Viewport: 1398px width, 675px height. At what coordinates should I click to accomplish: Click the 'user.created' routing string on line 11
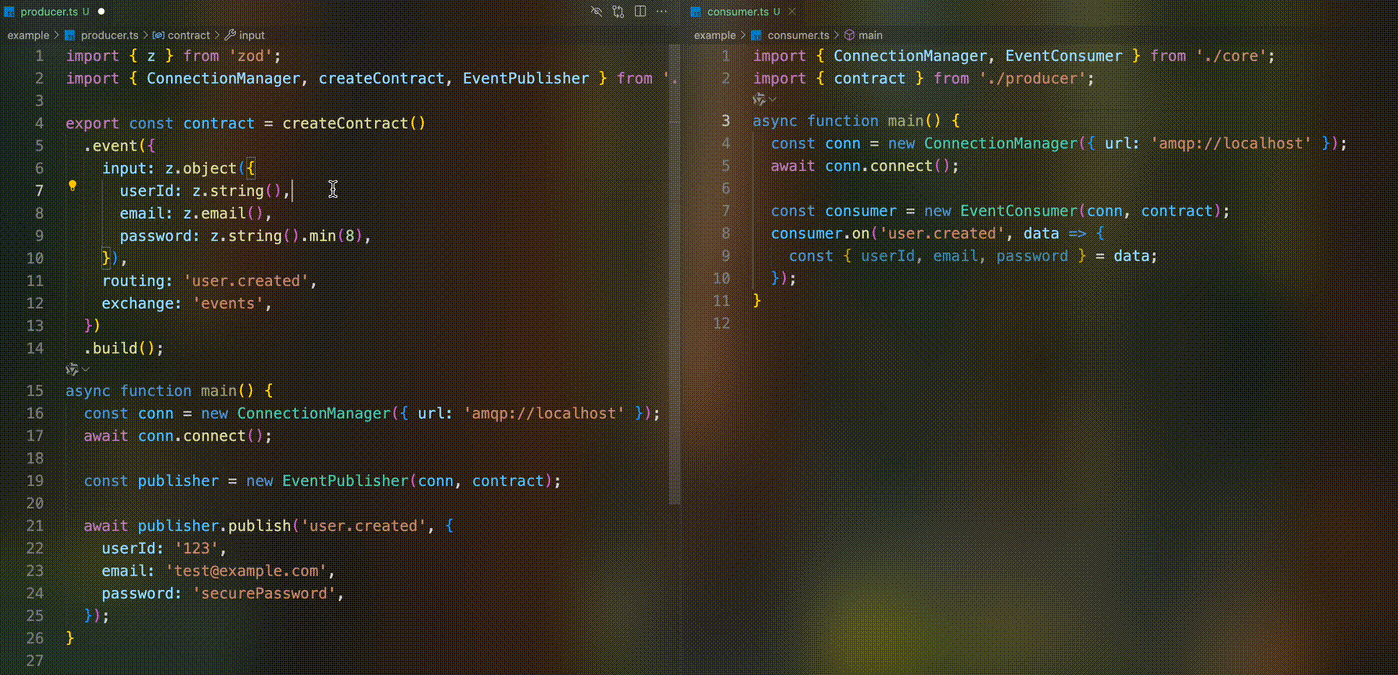click(246, 281)
